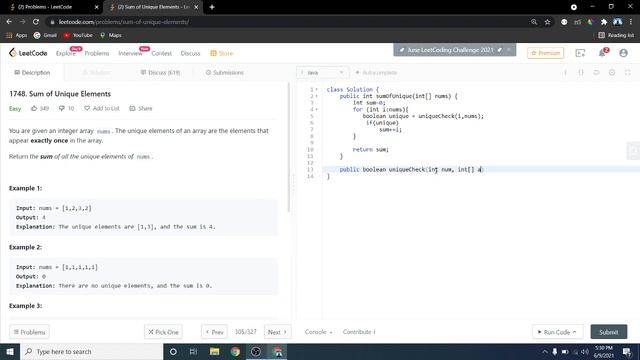The image size is (640, 360).
Task: Go to the Interview section
Action: pos(130,53)
